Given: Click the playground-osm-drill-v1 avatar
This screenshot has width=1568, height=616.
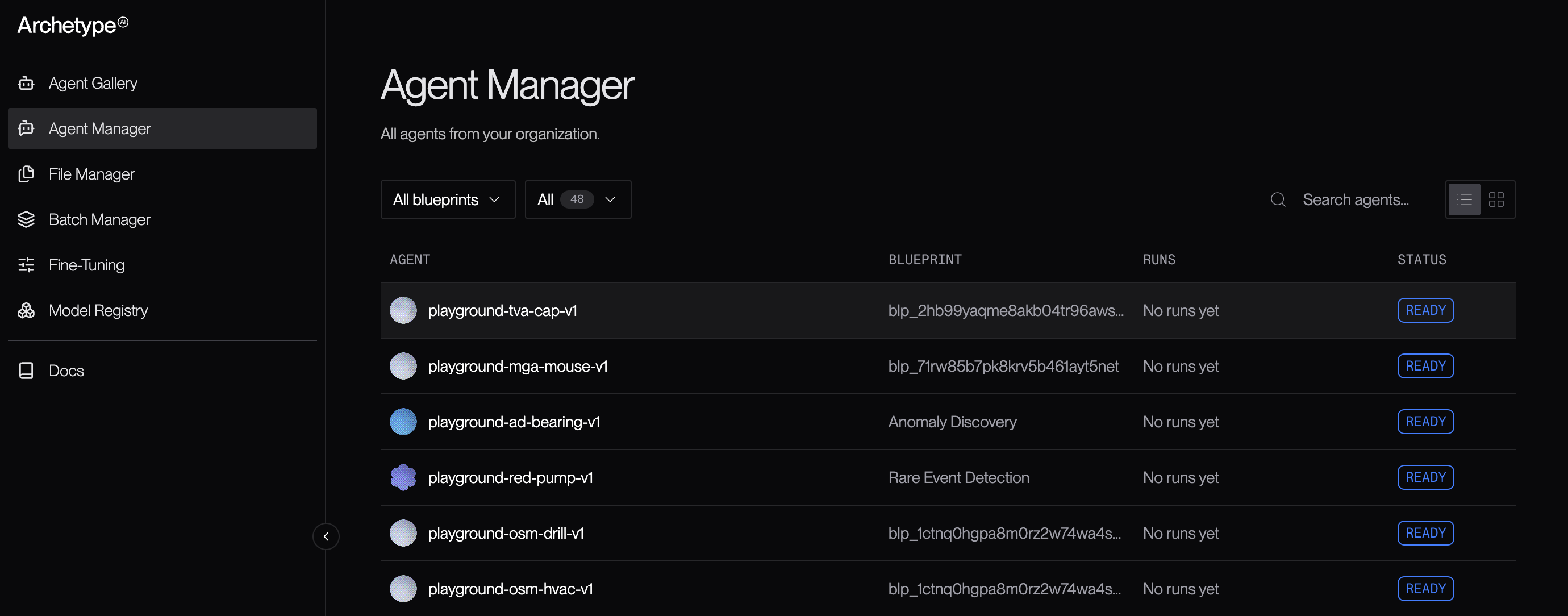Looking at the screenshot, I should (403, 533).
